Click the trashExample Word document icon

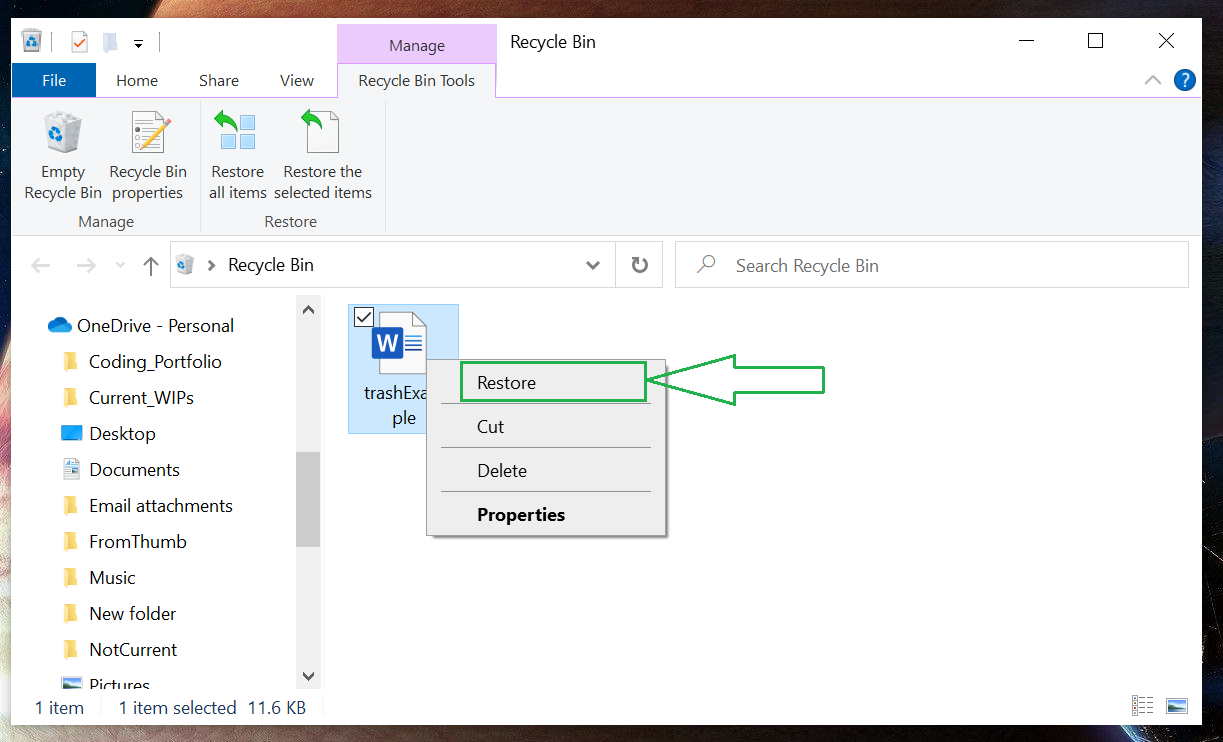coord(399,343)
